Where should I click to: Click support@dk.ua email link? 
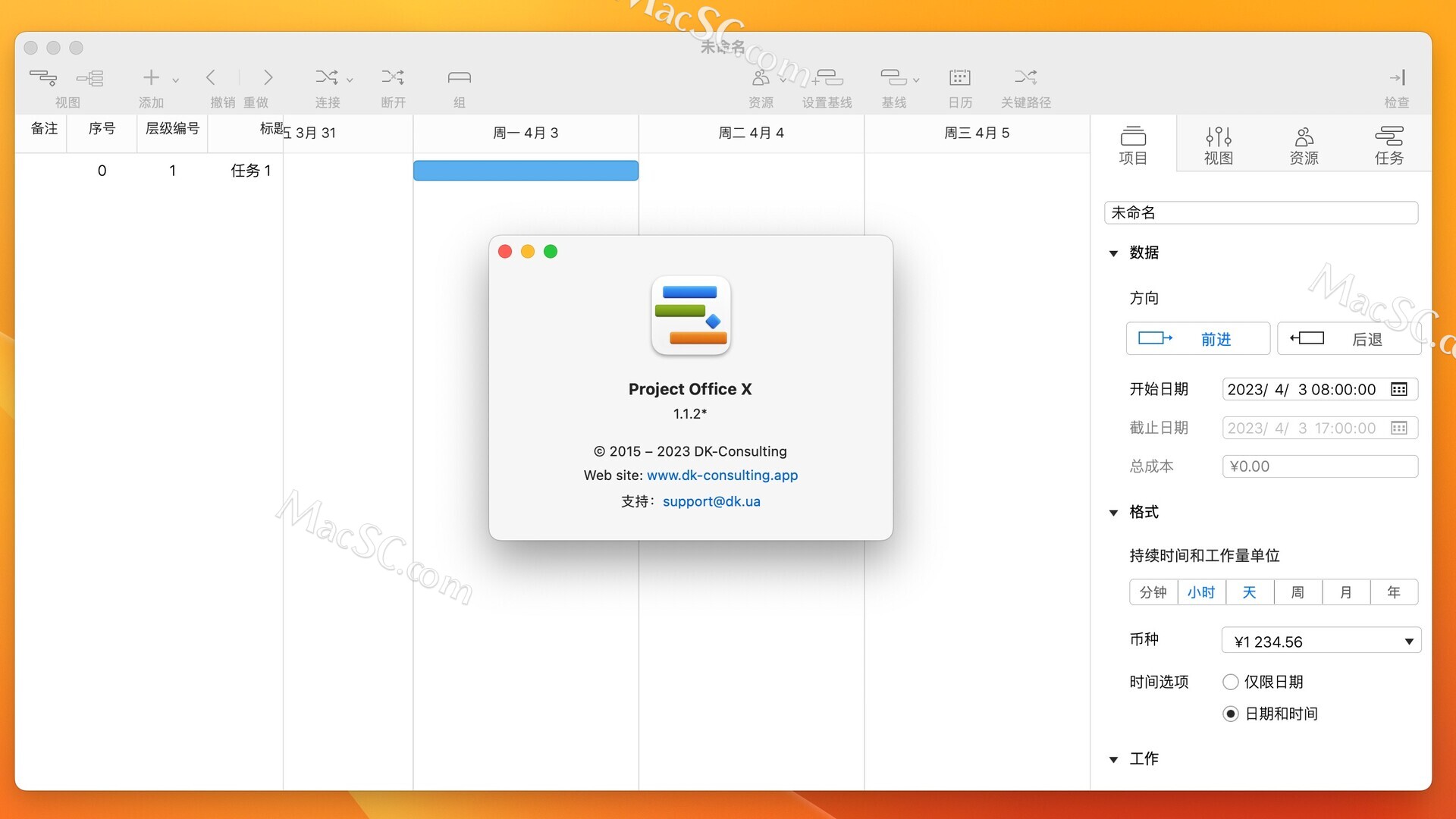(x=711, y=501)
